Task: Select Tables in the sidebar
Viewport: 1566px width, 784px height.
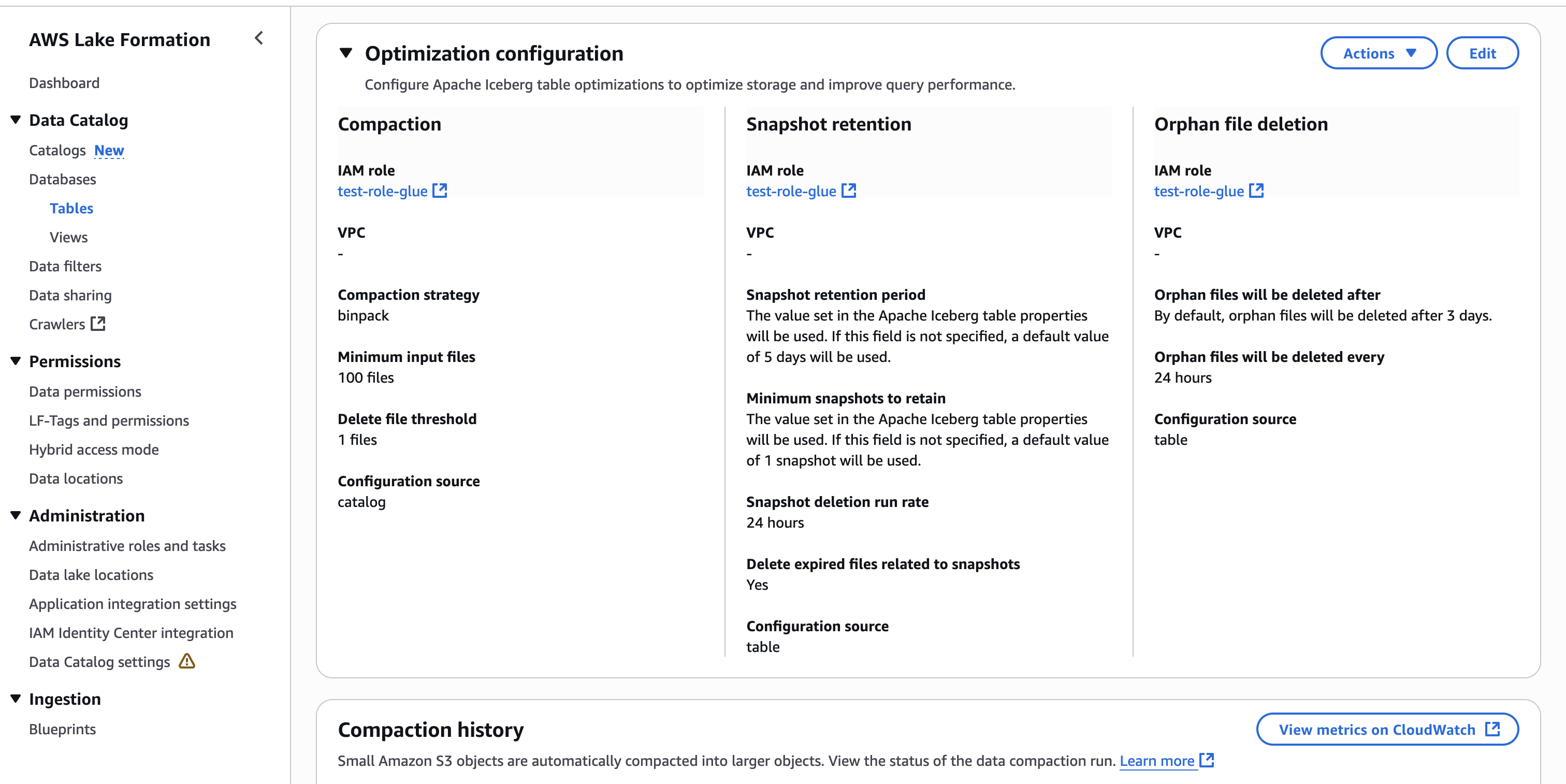Action: click(71, 208)
